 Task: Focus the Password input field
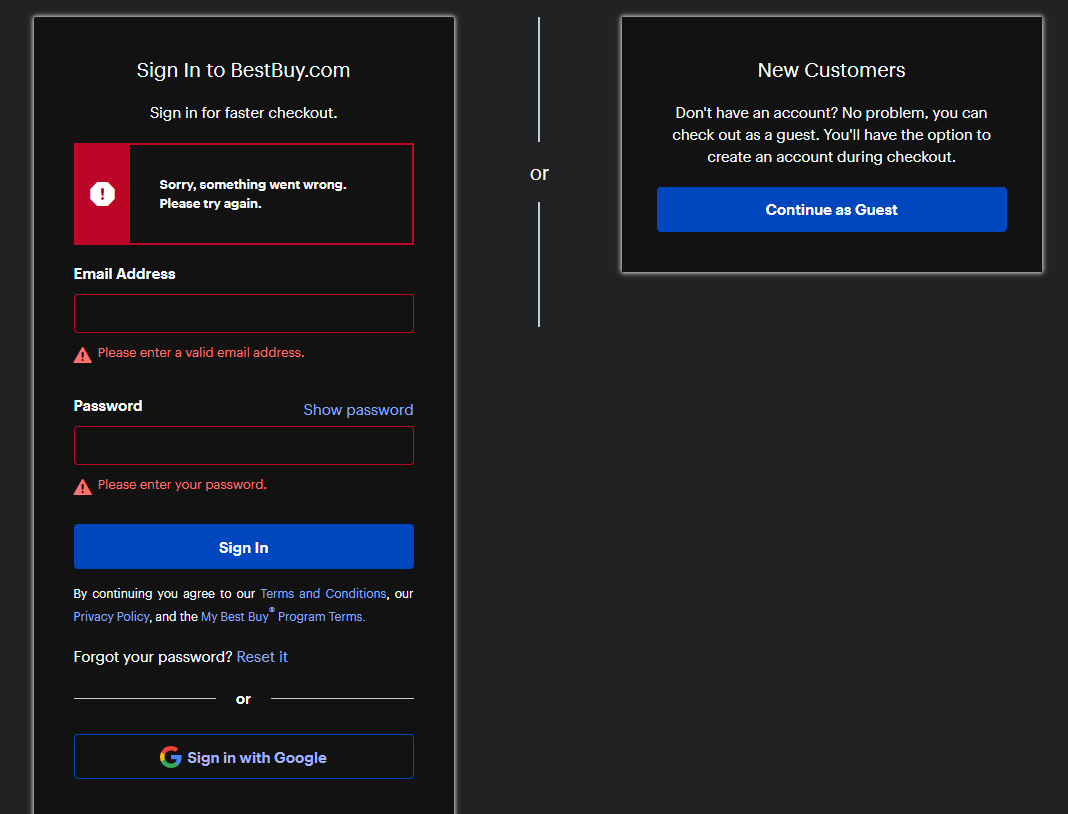tap(244, 445)
